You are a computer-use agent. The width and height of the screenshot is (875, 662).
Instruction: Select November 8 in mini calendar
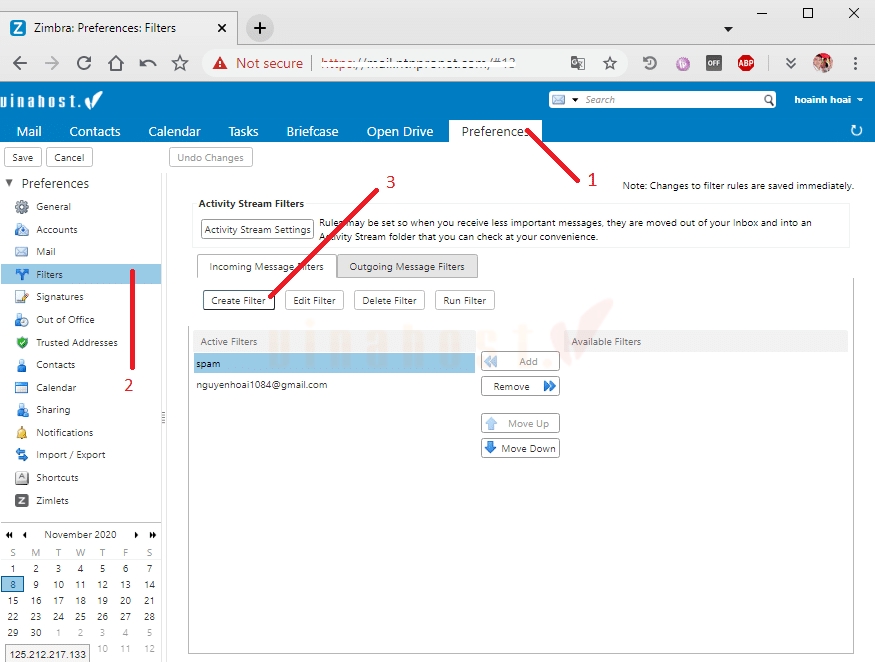(13, 584)
